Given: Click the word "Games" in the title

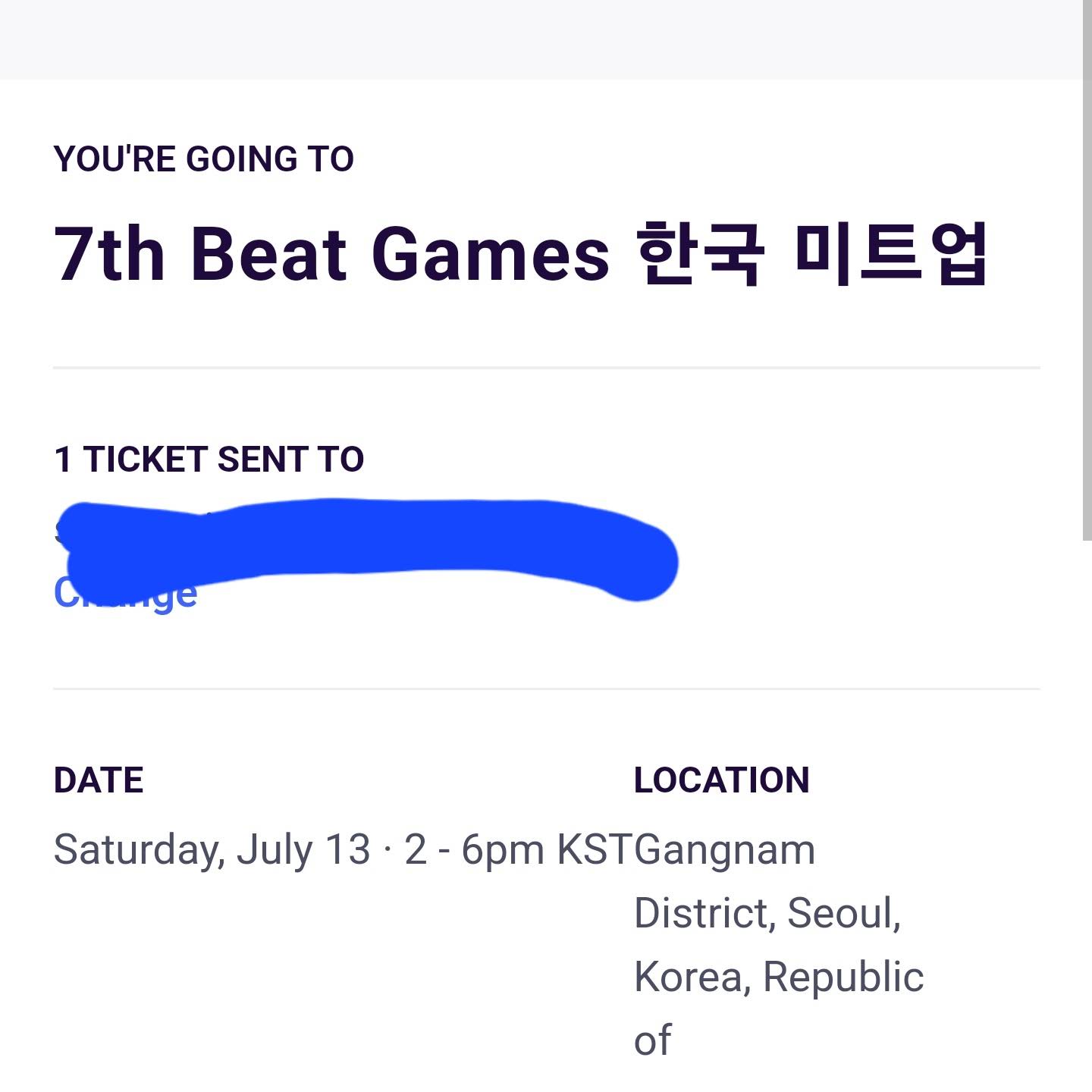Looking at the screenshot, I should point(490,255).
